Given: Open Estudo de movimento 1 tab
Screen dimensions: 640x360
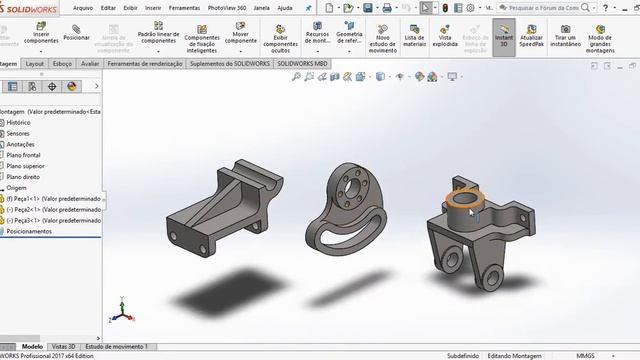Looking at the screenshot, I should [116, 347].
